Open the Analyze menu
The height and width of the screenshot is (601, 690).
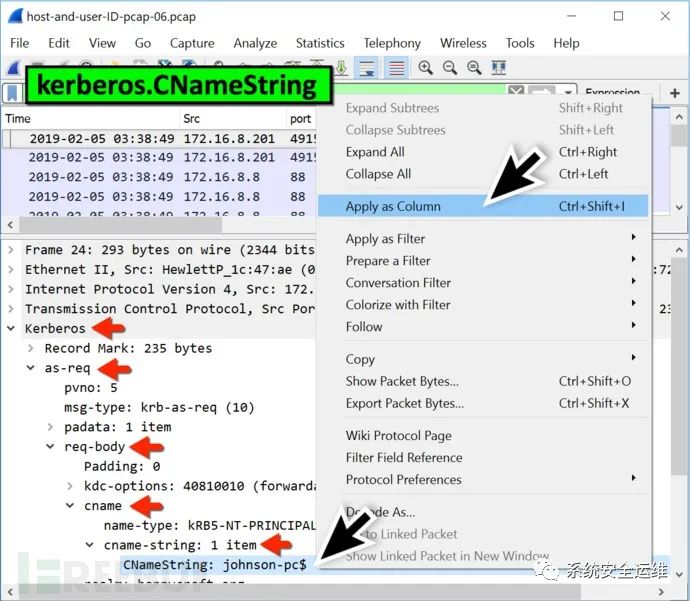click(255, 43)
